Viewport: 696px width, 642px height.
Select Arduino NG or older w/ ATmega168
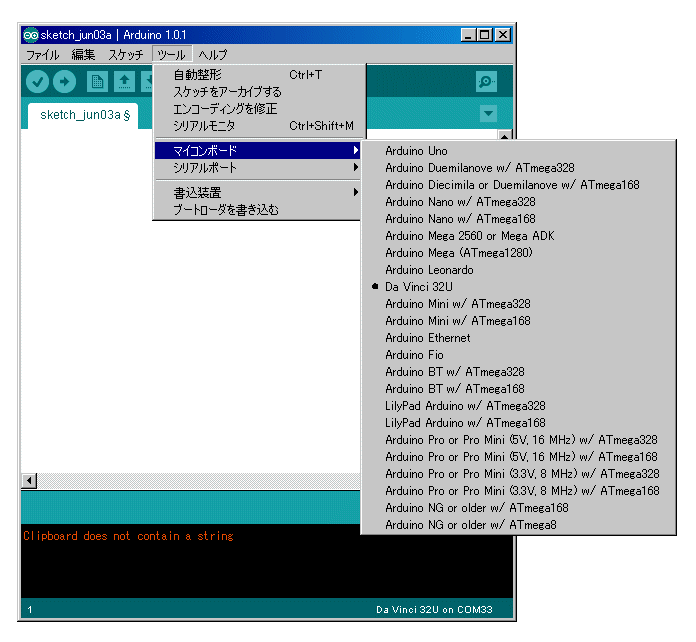[x=518, y=507]
